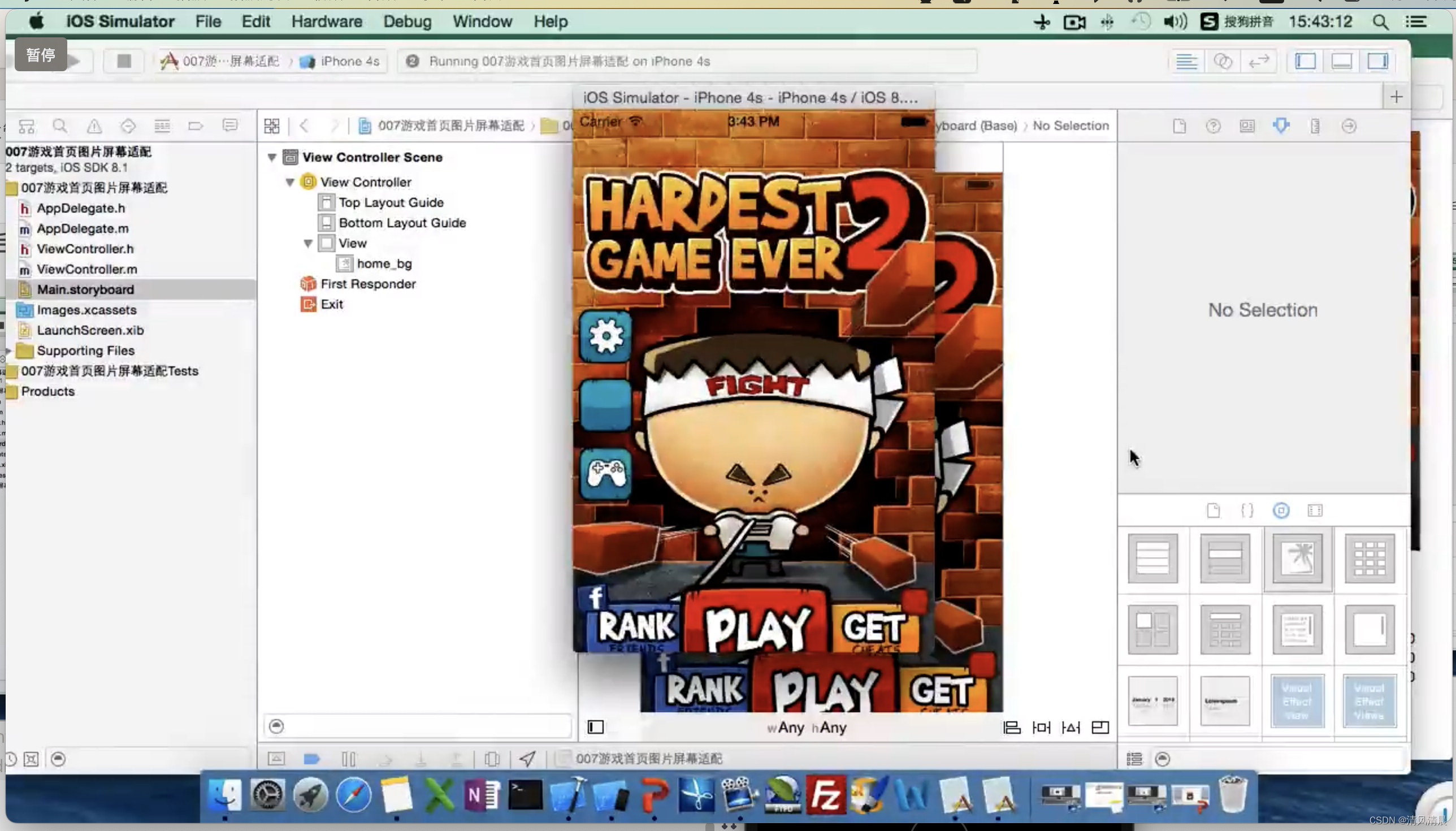Open the Connections inspector arrow icon
Viewport: 1456px width, 831px height.
1349,126
